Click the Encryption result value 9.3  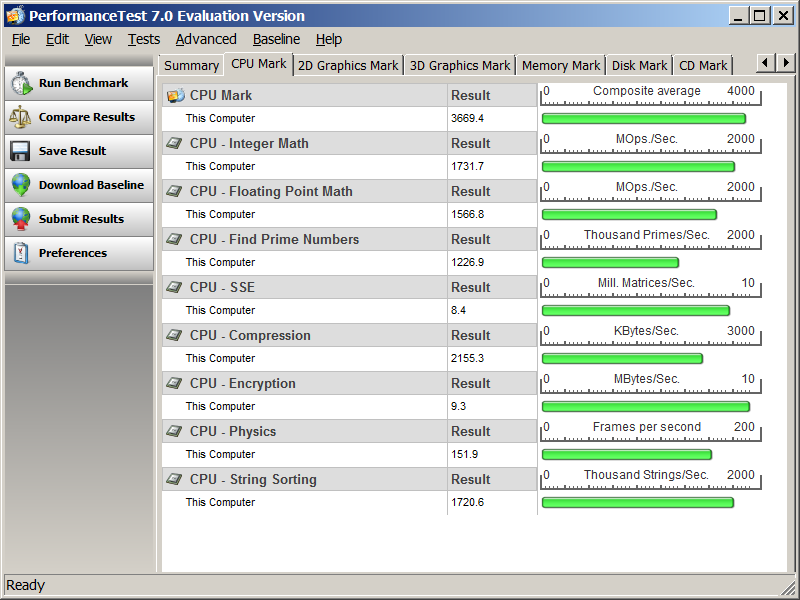(458, 406)
